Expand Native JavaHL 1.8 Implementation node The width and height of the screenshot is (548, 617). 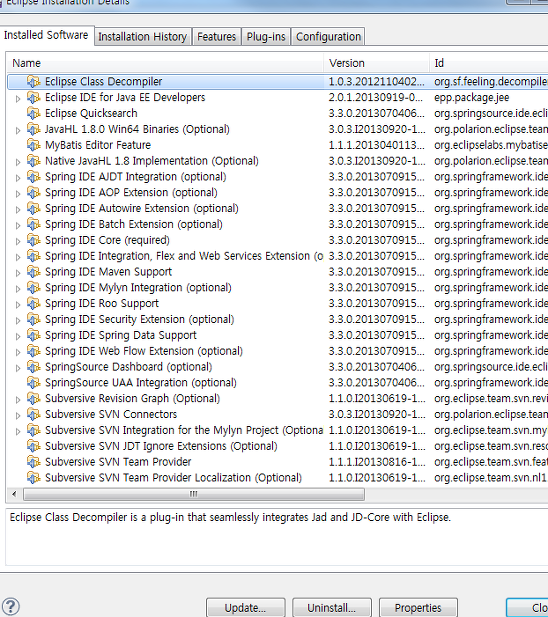coord(18,162)
